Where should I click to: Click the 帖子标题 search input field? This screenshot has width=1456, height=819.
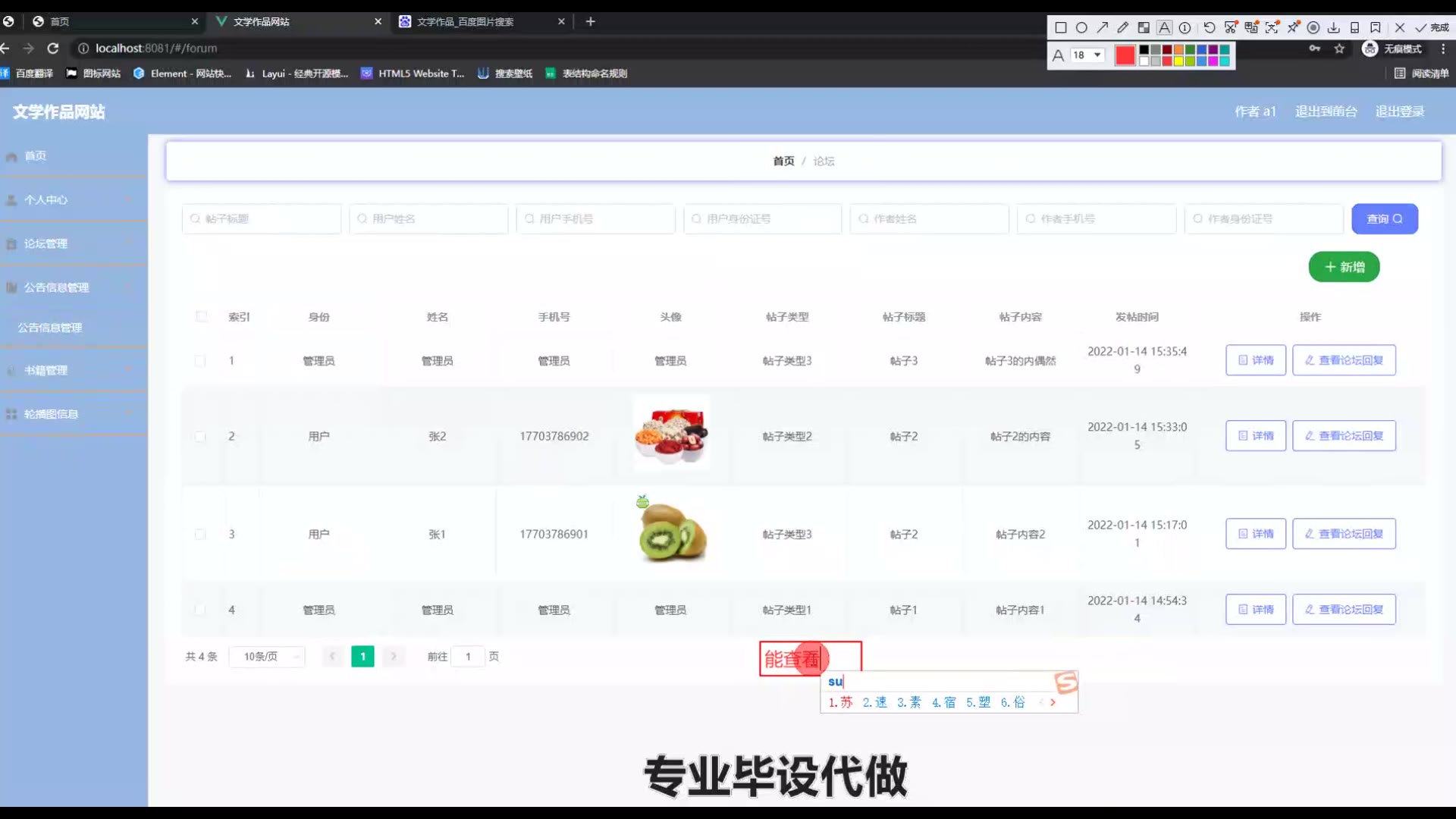pyautogui.click(x=262, y=219)
